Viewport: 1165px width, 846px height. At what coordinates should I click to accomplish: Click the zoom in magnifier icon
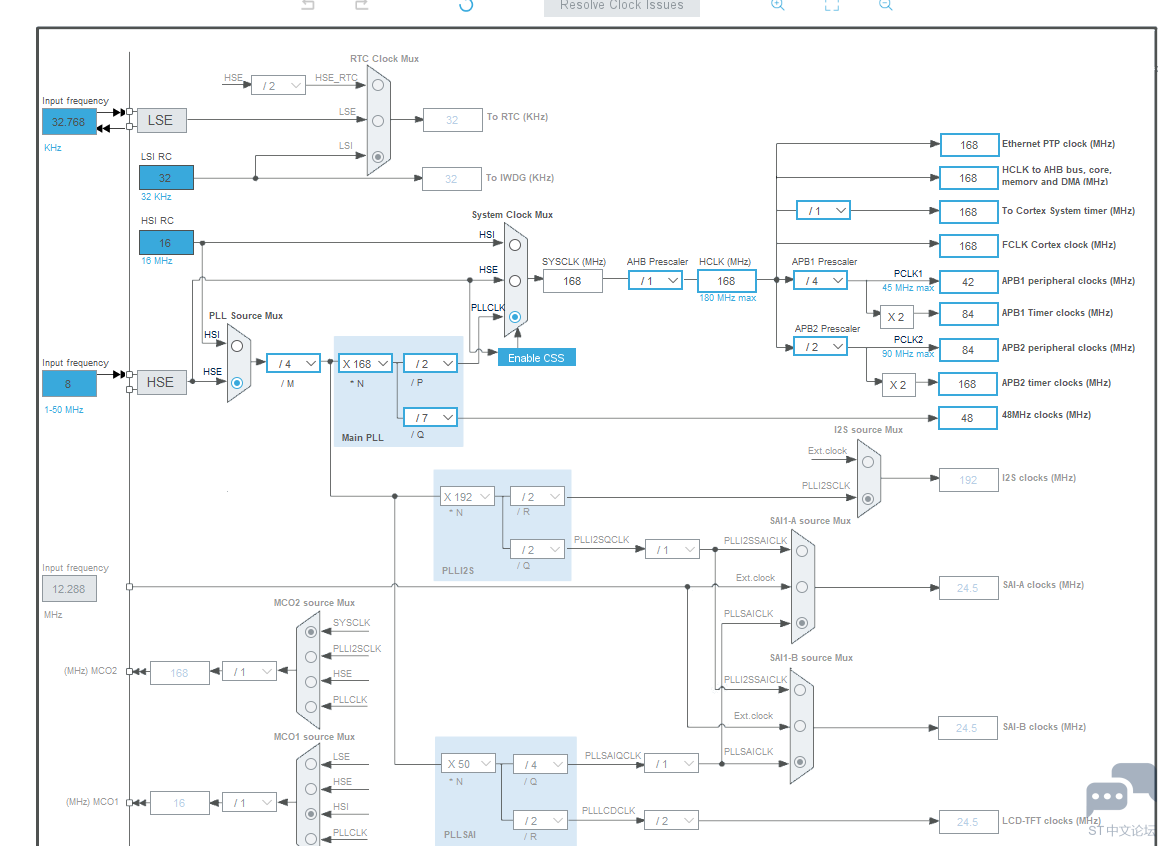click(777, 4)
